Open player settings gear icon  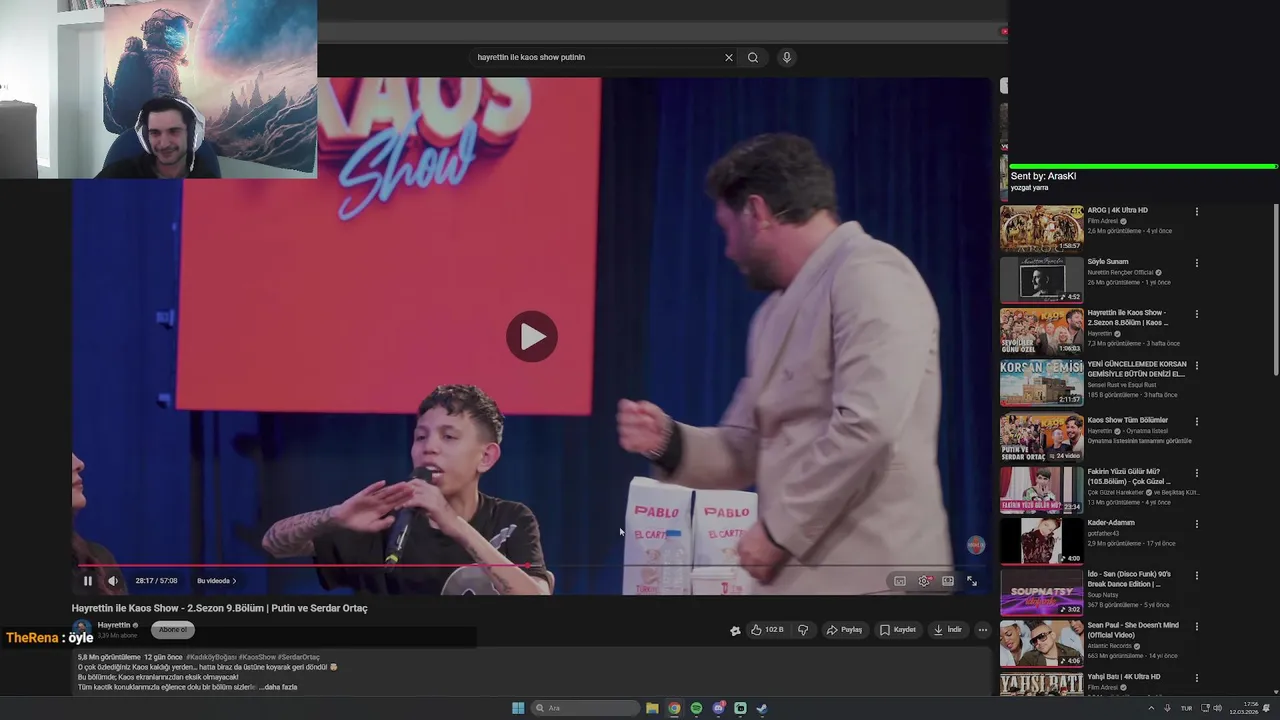tap(924, 581)
